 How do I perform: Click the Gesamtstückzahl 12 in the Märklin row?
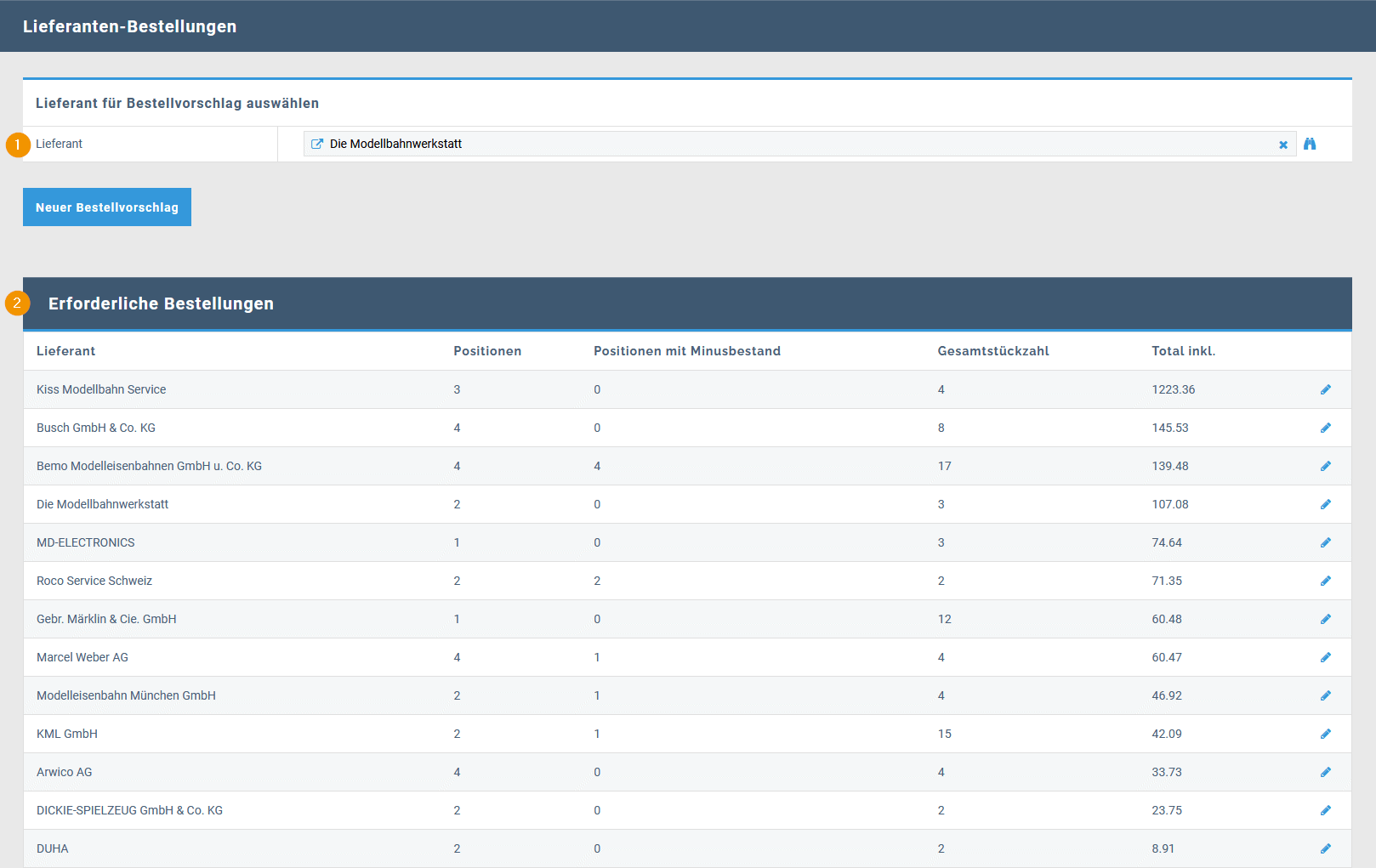coord(945,619)
